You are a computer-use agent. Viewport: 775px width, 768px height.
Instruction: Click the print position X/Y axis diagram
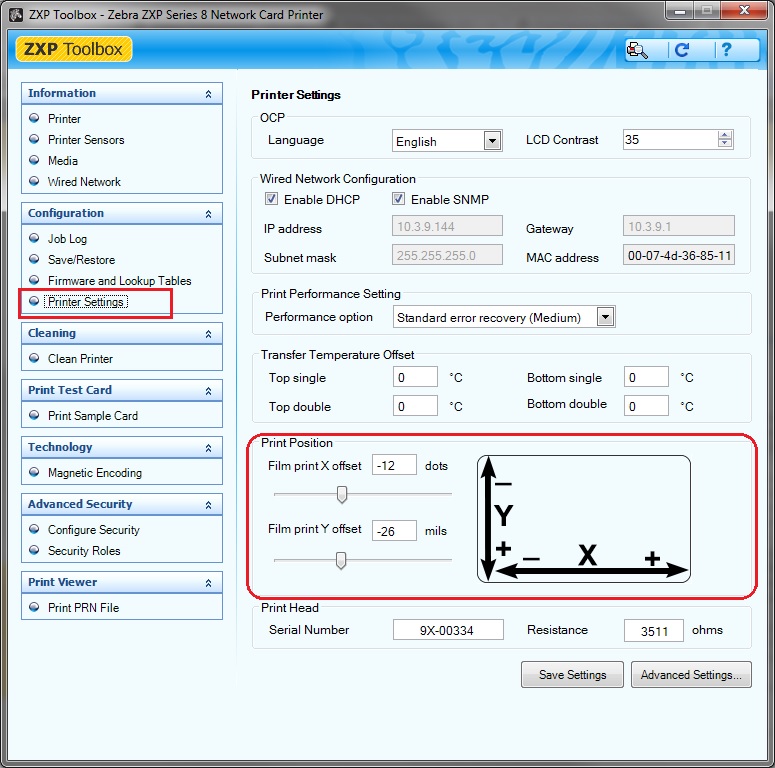coord(584,518)
